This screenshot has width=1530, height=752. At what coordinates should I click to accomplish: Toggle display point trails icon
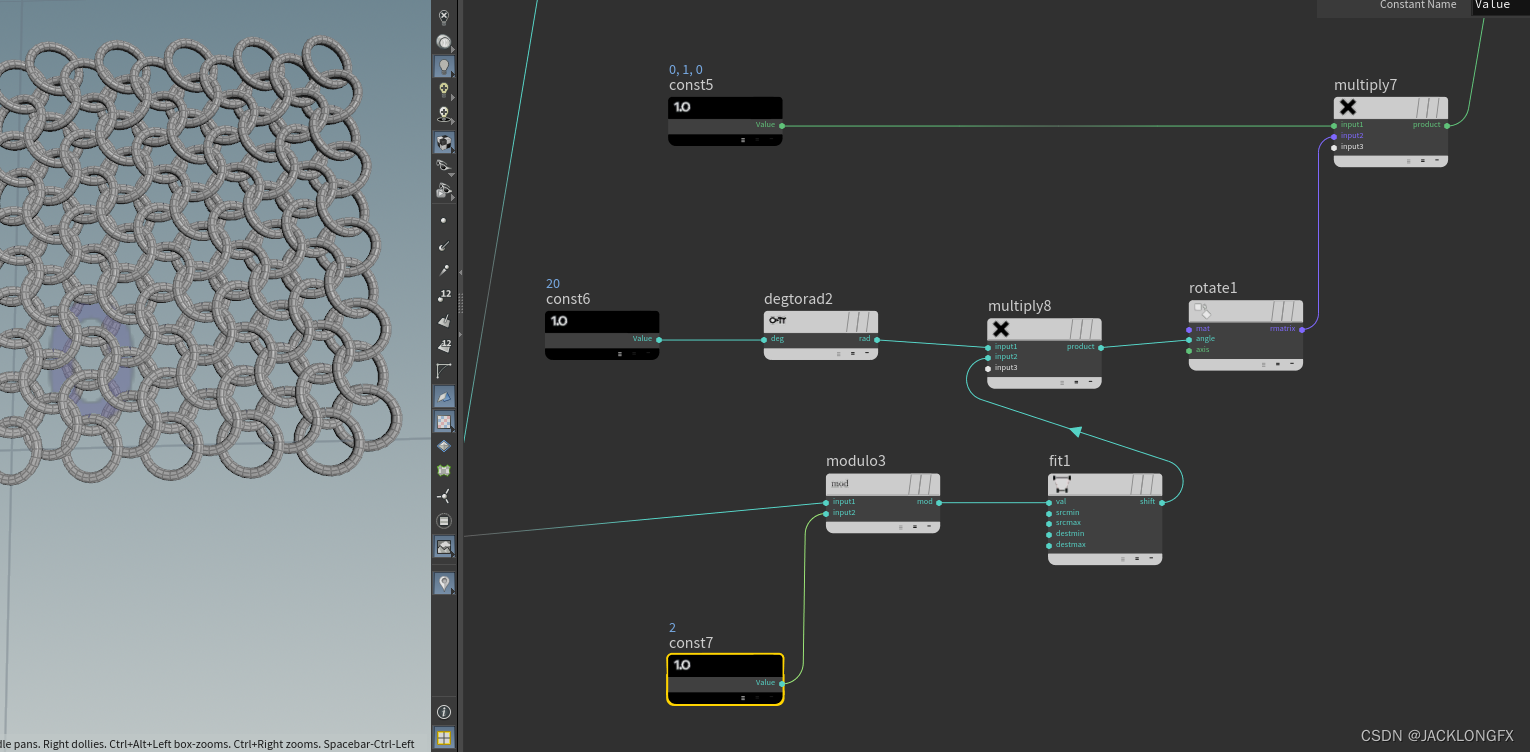[444, 270]
